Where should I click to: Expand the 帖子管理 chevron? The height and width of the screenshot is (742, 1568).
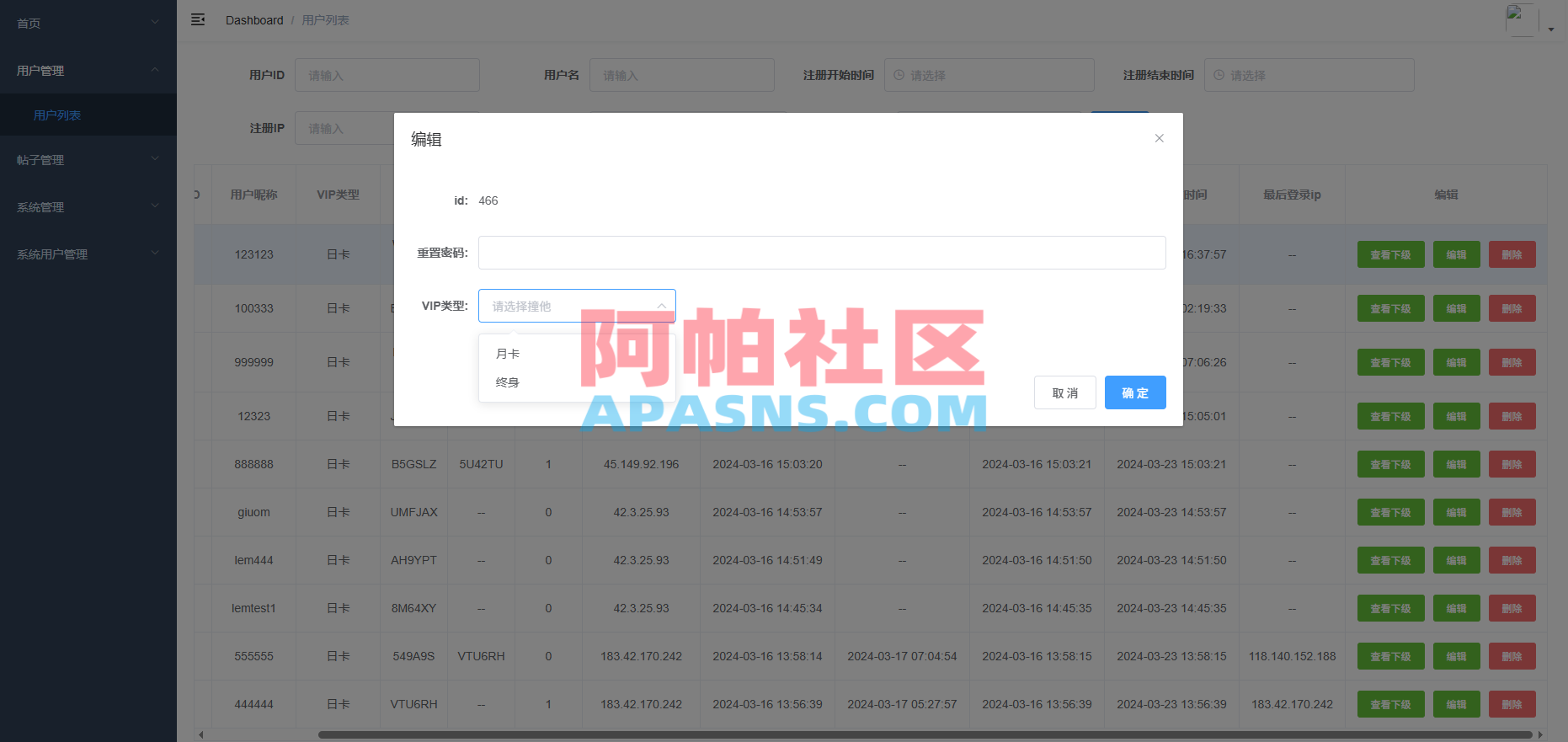coord(155,158)
